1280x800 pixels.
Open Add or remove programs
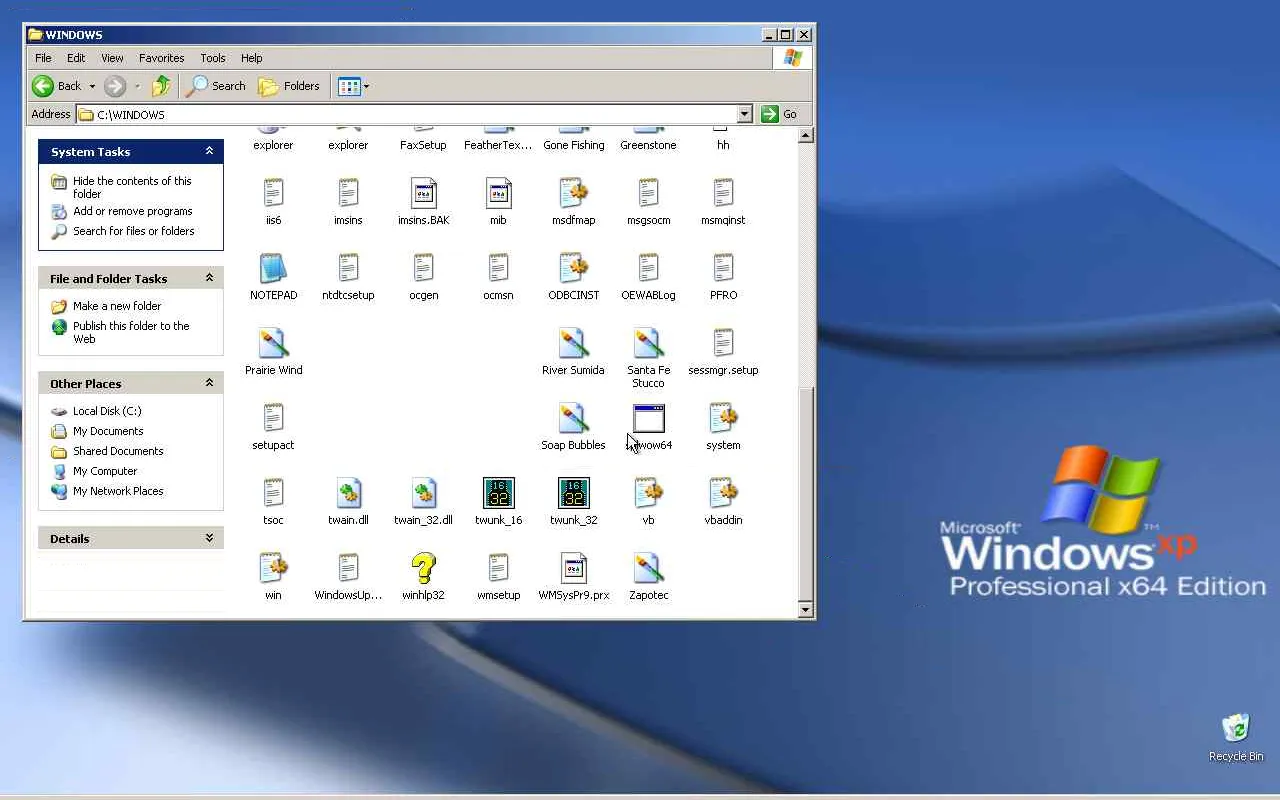point(132,211)
